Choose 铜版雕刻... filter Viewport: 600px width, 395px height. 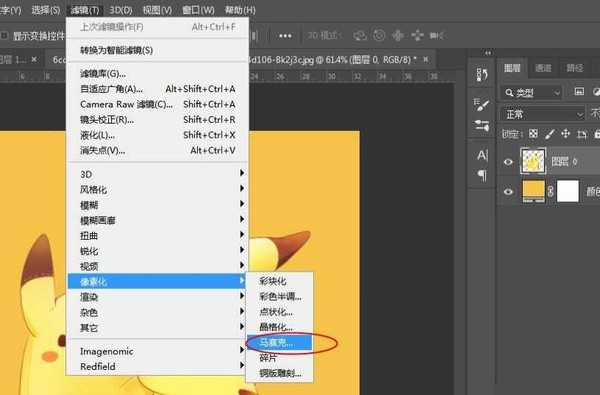pos(279,373)
